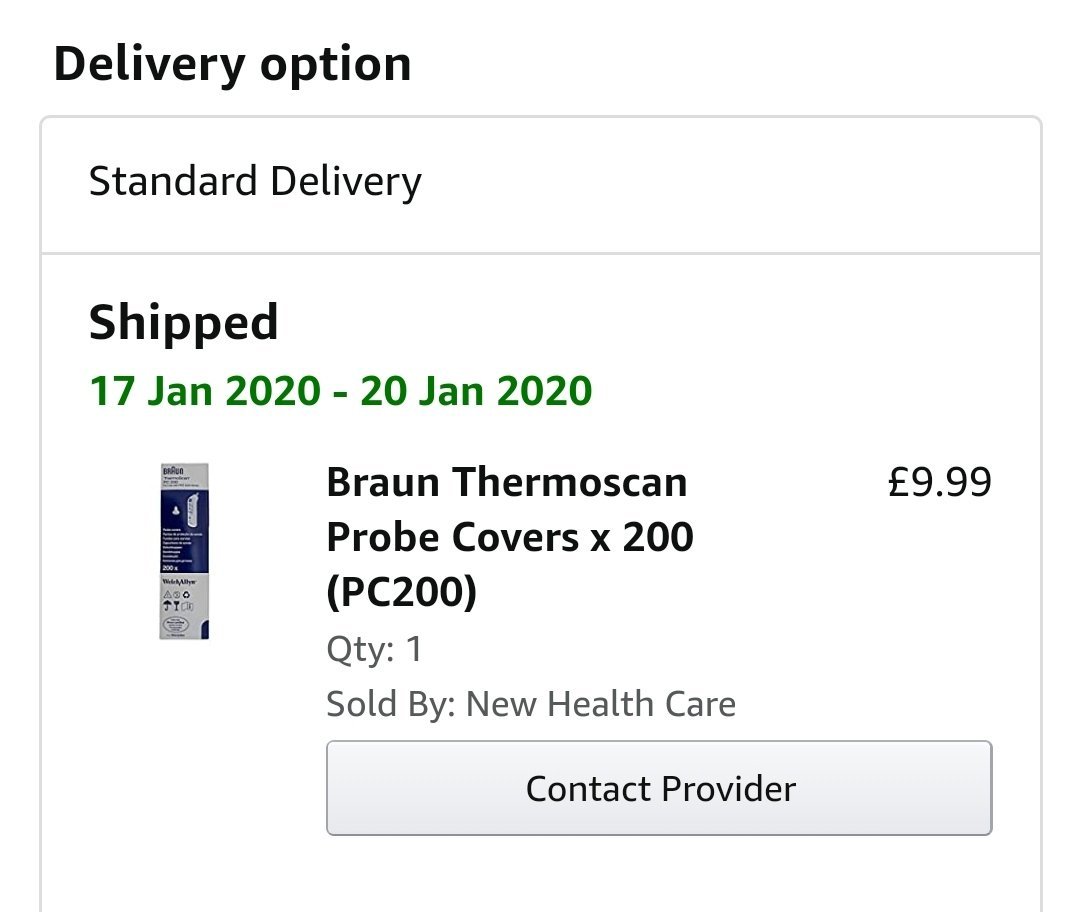Click the New Health Care seller name

point(601,704)
